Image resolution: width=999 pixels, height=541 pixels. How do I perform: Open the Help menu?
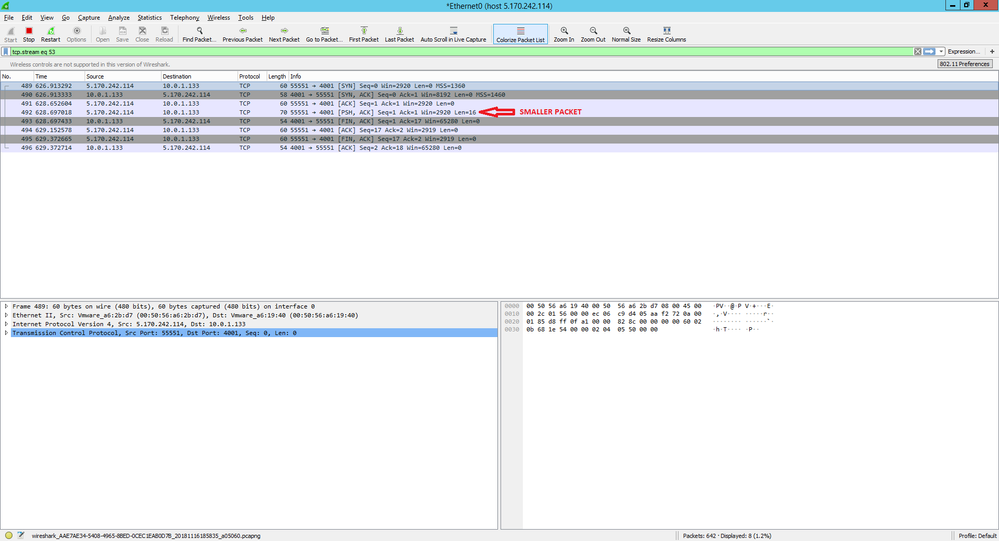pos(268,18)
